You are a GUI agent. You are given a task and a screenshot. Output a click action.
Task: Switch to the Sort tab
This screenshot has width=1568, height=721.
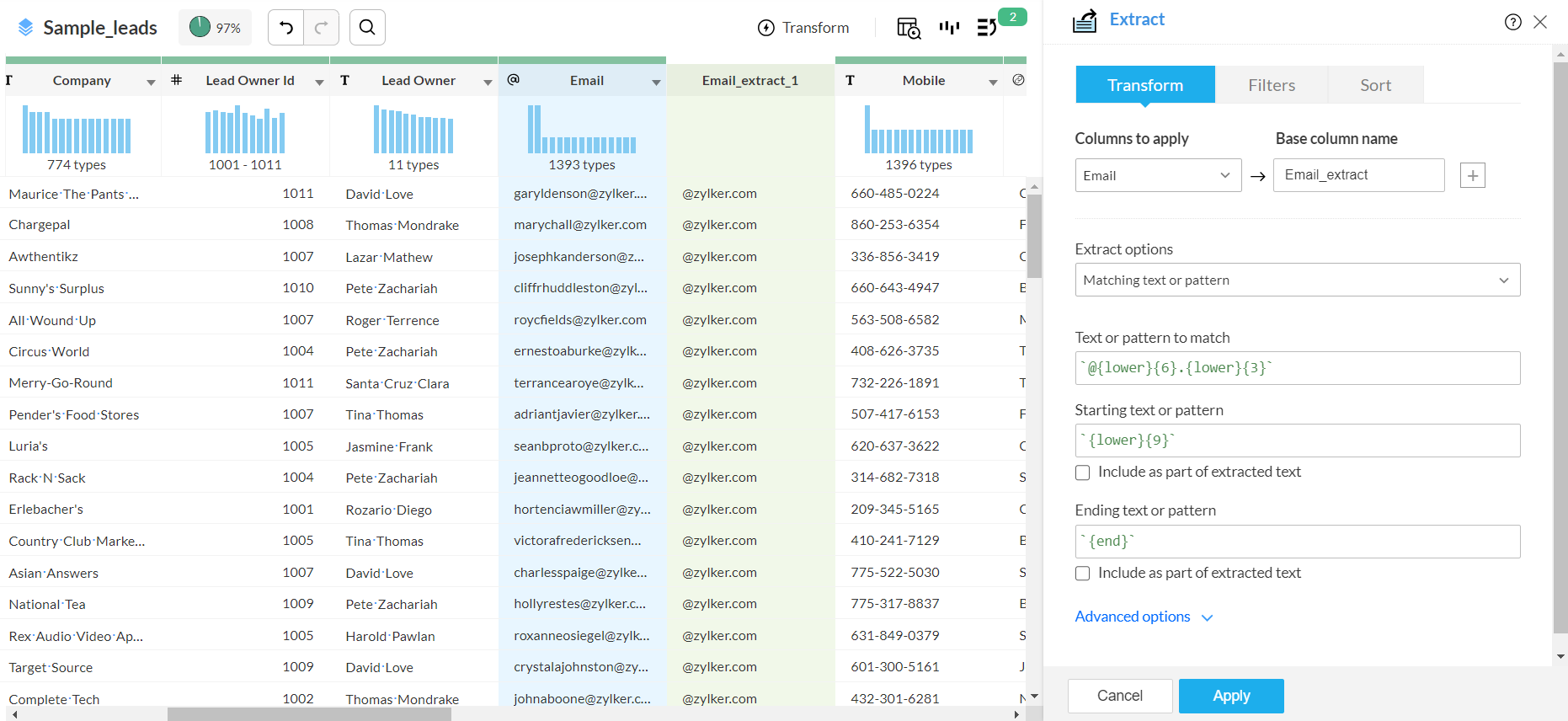click(1375, 85)
